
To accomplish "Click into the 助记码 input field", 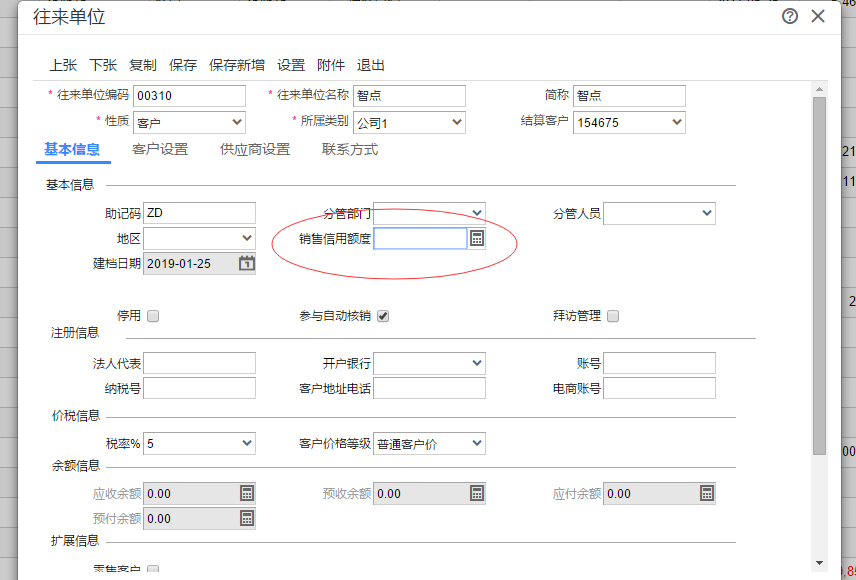I will [199, 213].
